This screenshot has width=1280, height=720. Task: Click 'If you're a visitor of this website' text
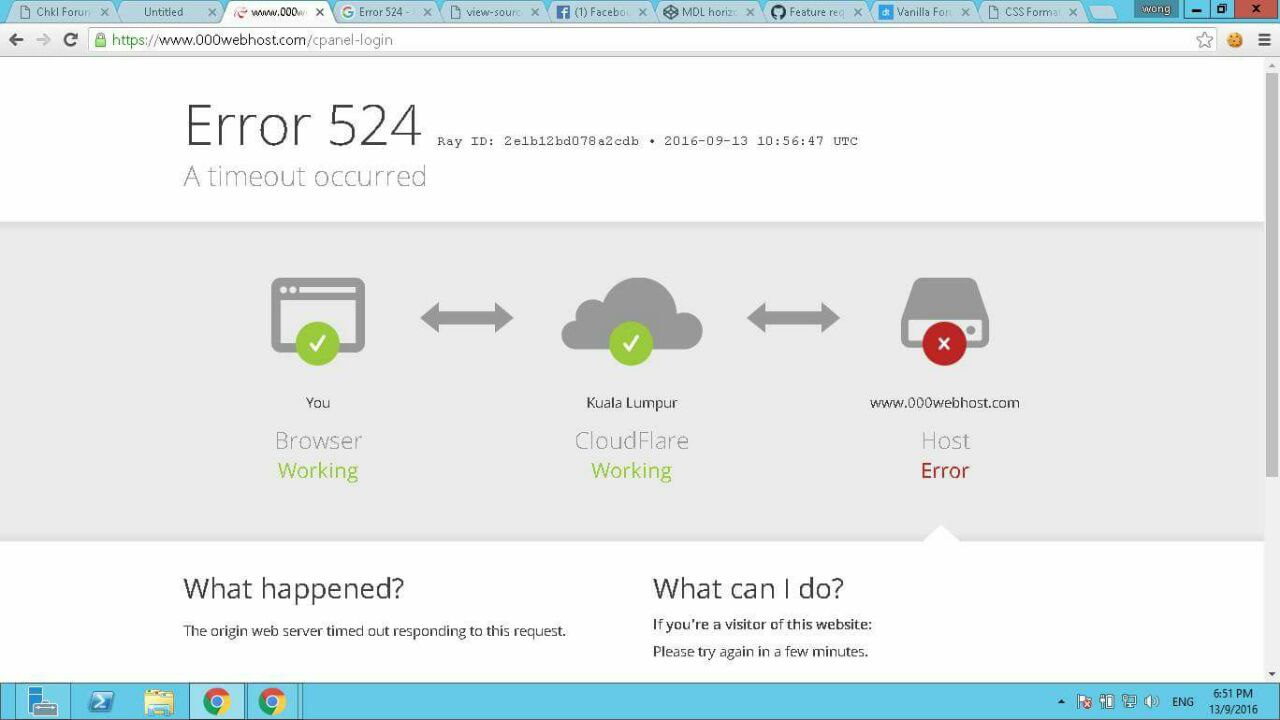point(763,624)
